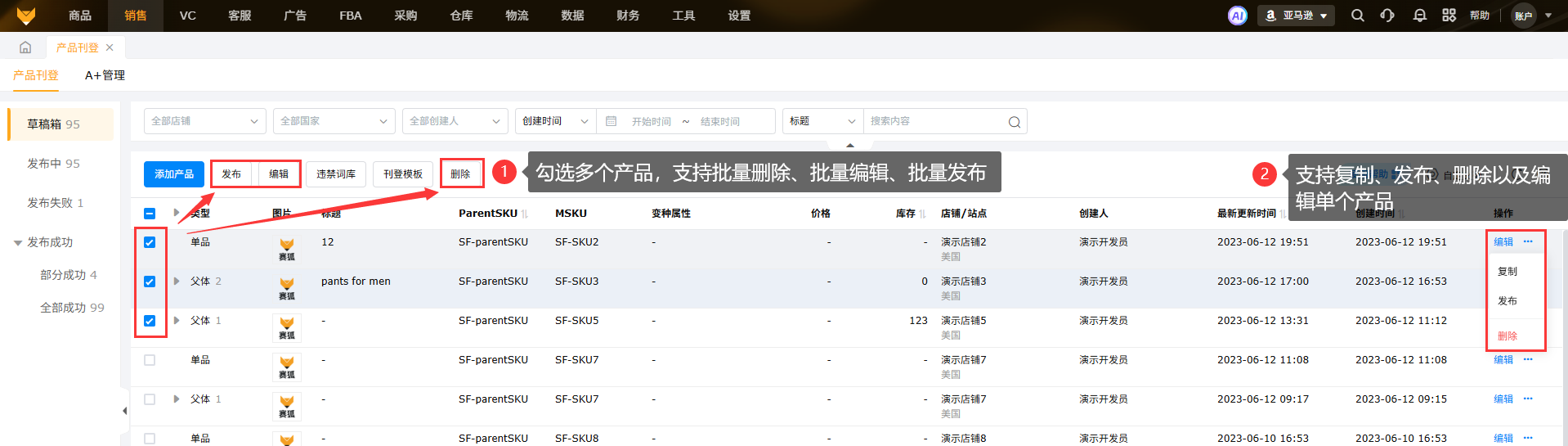Screen dimensions: 1568x446
Task: Go to home tab icon
Action: [x=25, y=47]
